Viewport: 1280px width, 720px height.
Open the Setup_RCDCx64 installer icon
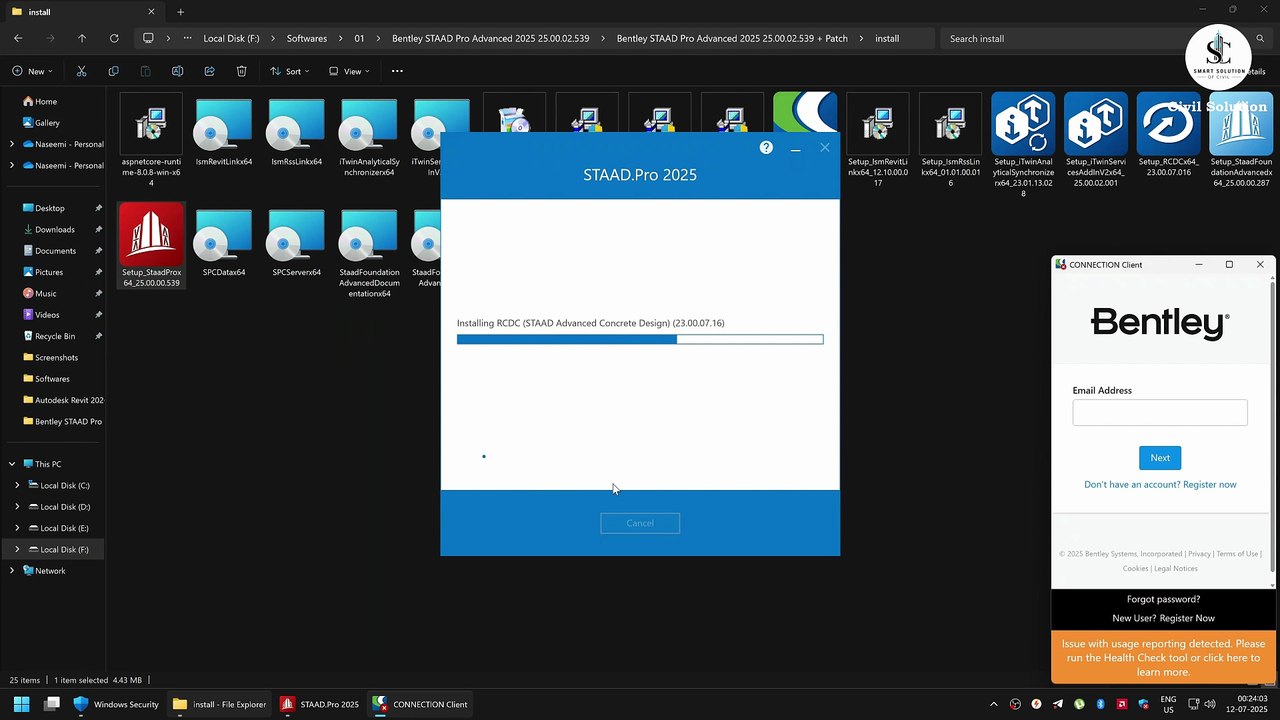click(x=1168, y=124)
